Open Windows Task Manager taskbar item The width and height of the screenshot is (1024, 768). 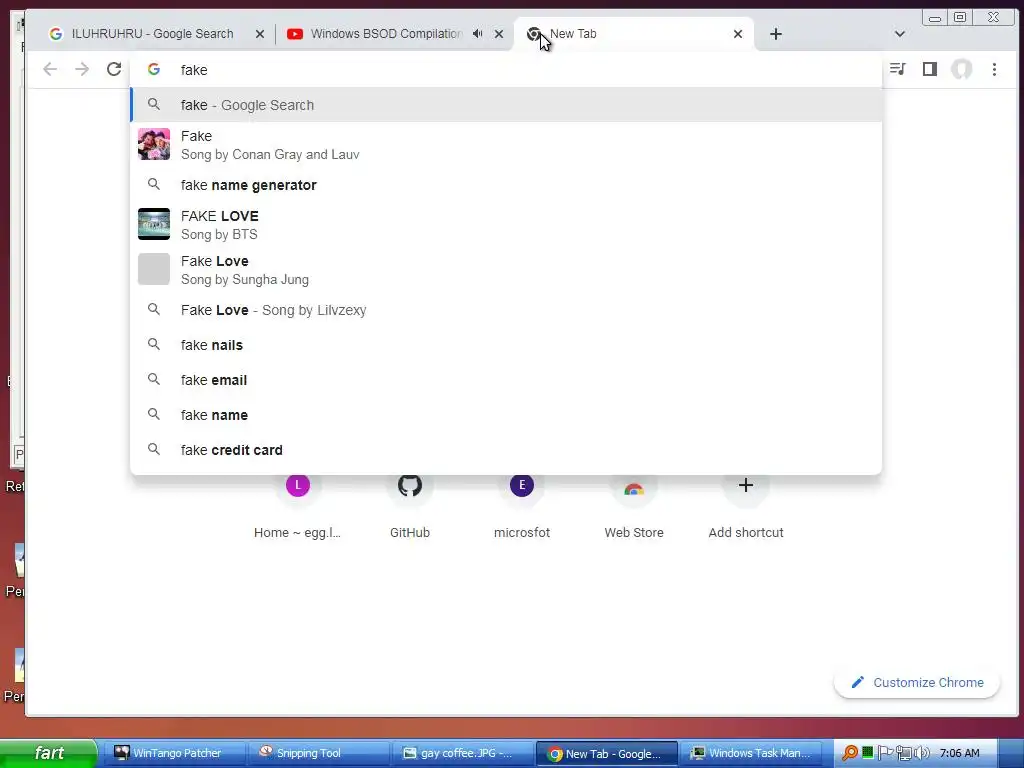(750, 753)
